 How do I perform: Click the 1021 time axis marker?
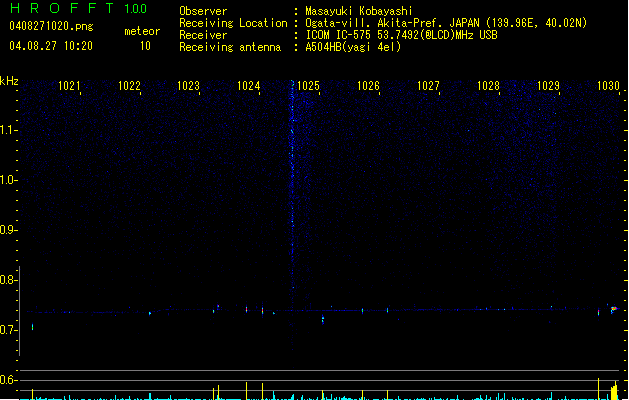(x=69, y=86)
